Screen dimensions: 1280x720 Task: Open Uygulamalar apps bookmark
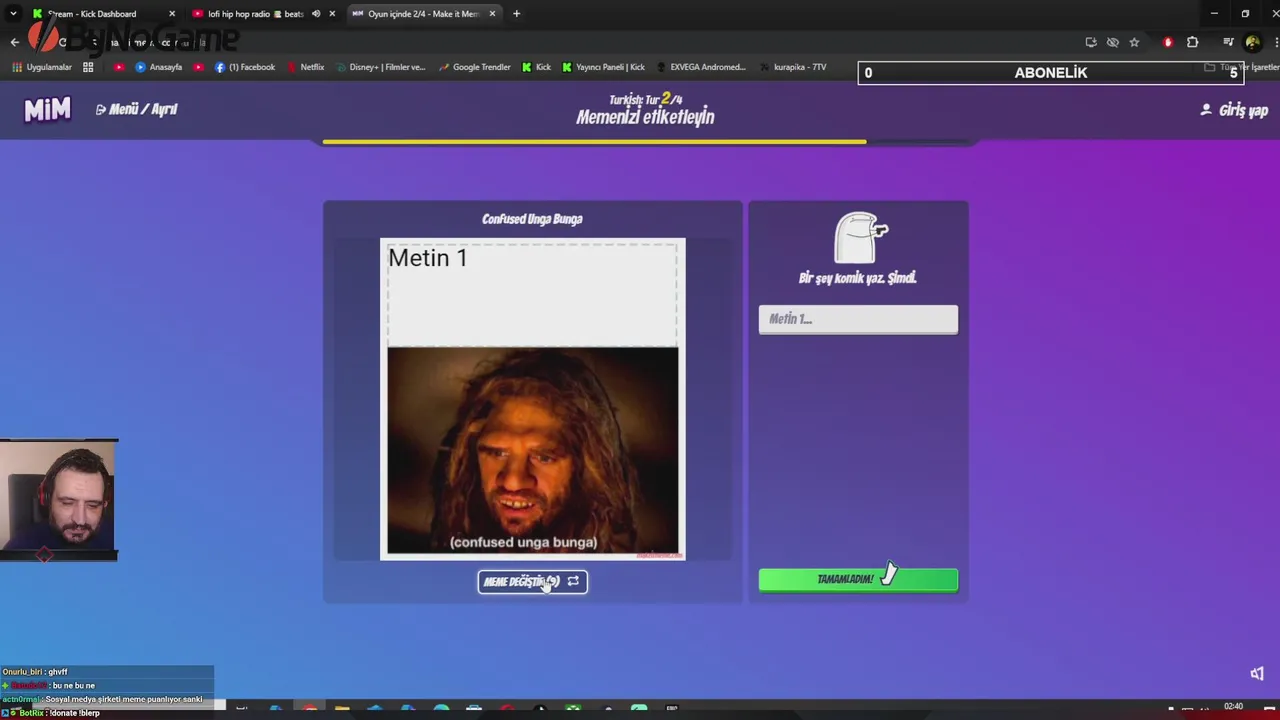pyautogui.click(x=41, y=67)
